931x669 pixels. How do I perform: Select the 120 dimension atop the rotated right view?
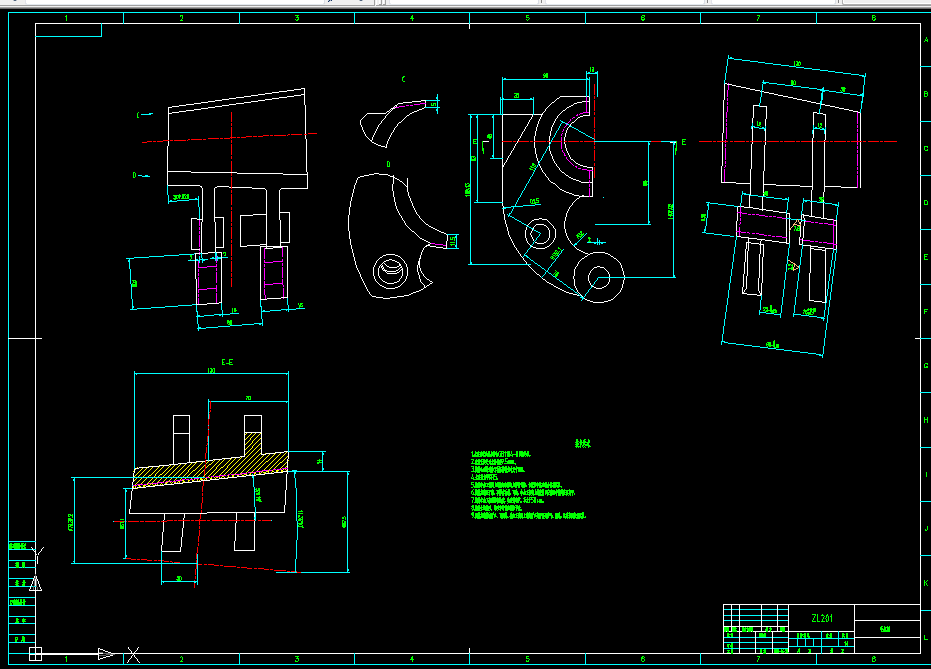tap(797, 64)
